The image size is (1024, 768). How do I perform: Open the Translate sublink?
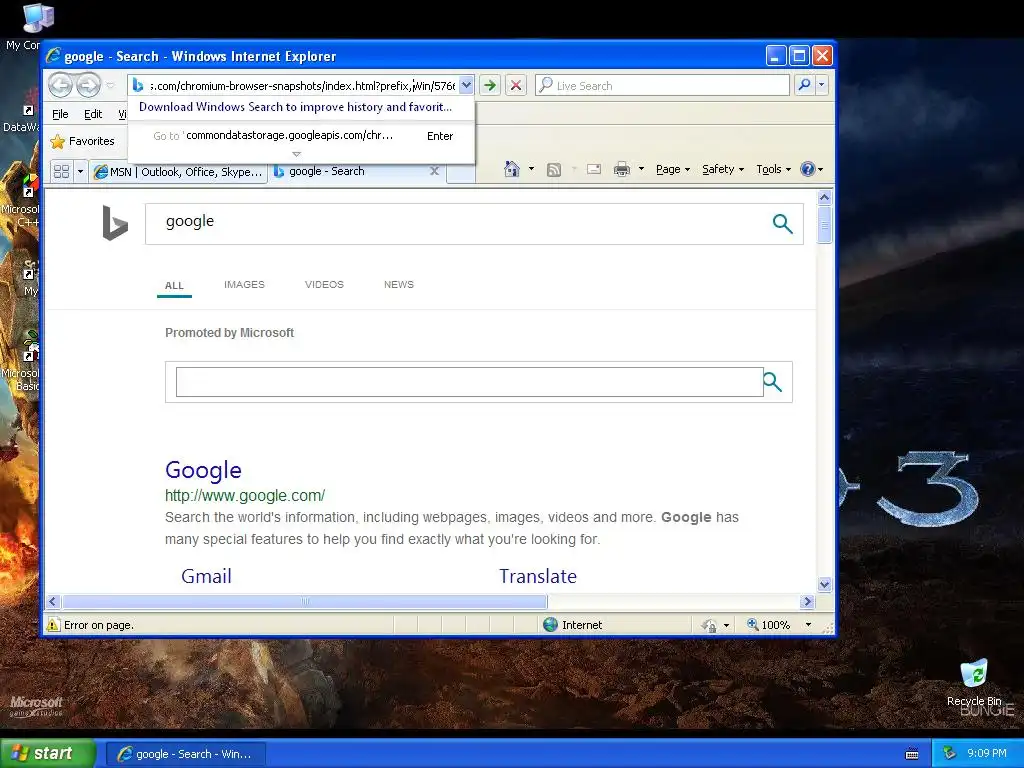point(538,576)
